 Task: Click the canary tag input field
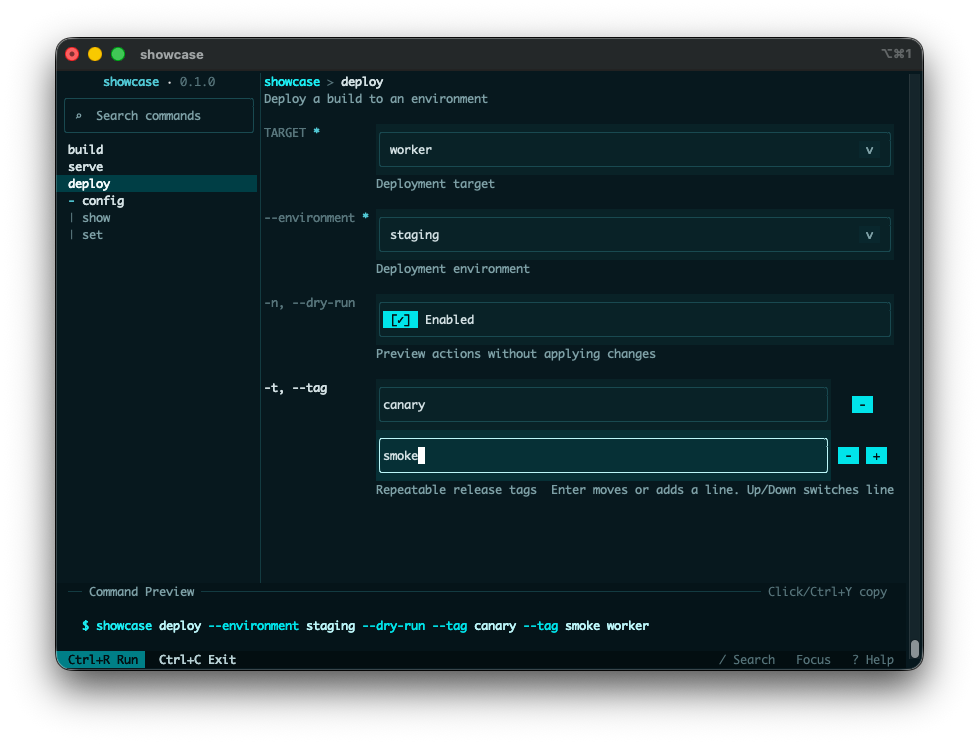pos(603,404)
